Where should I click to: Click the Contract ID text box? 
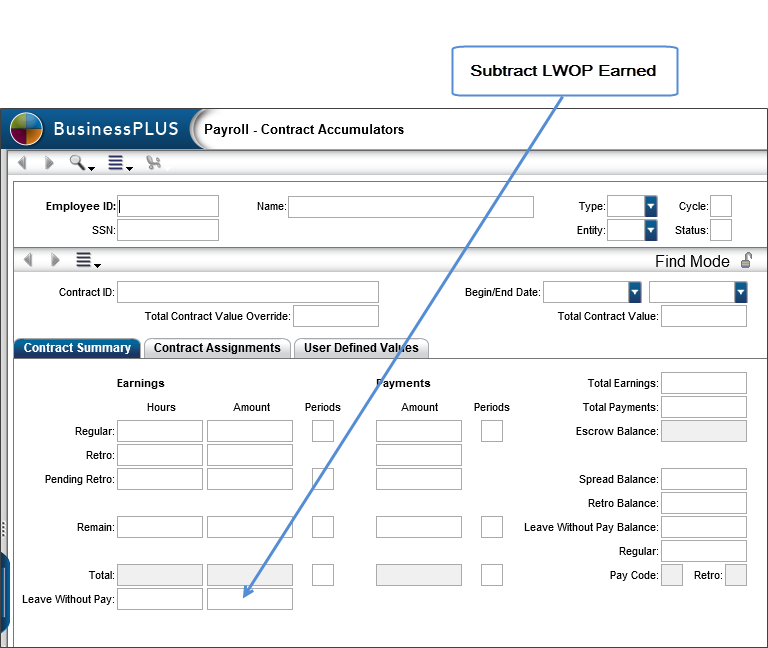tap(248, 292)
